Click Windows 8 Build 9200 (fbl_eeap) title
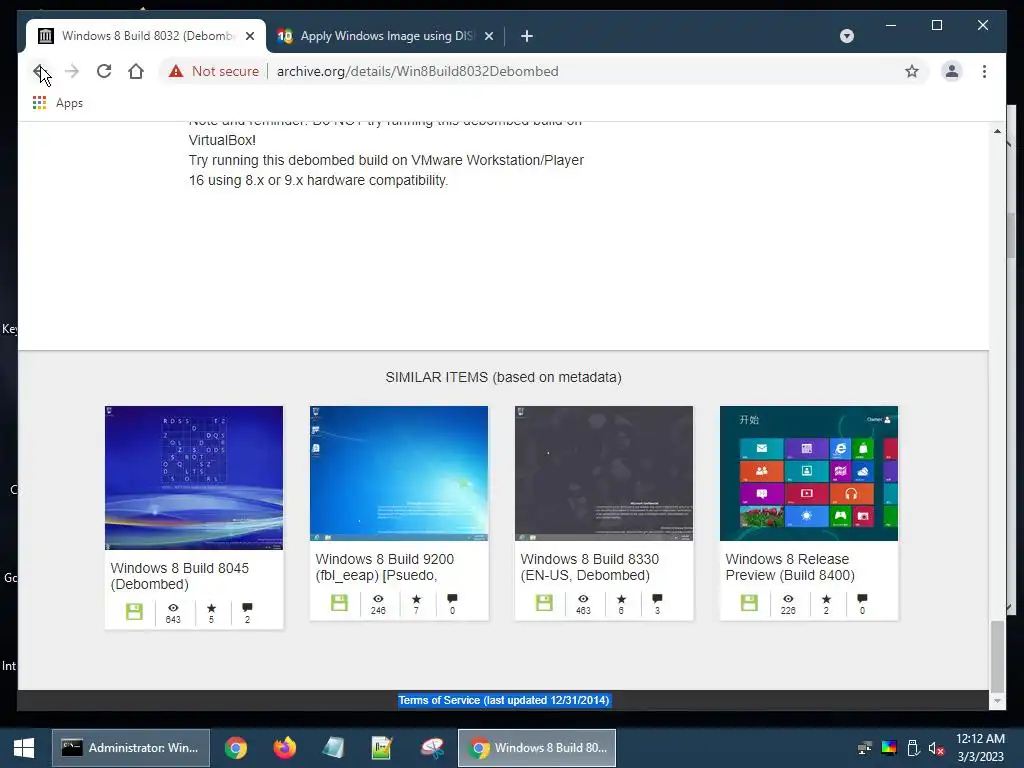The width and height of the screenshot is (1024, 768). click(x=385, y=567)
